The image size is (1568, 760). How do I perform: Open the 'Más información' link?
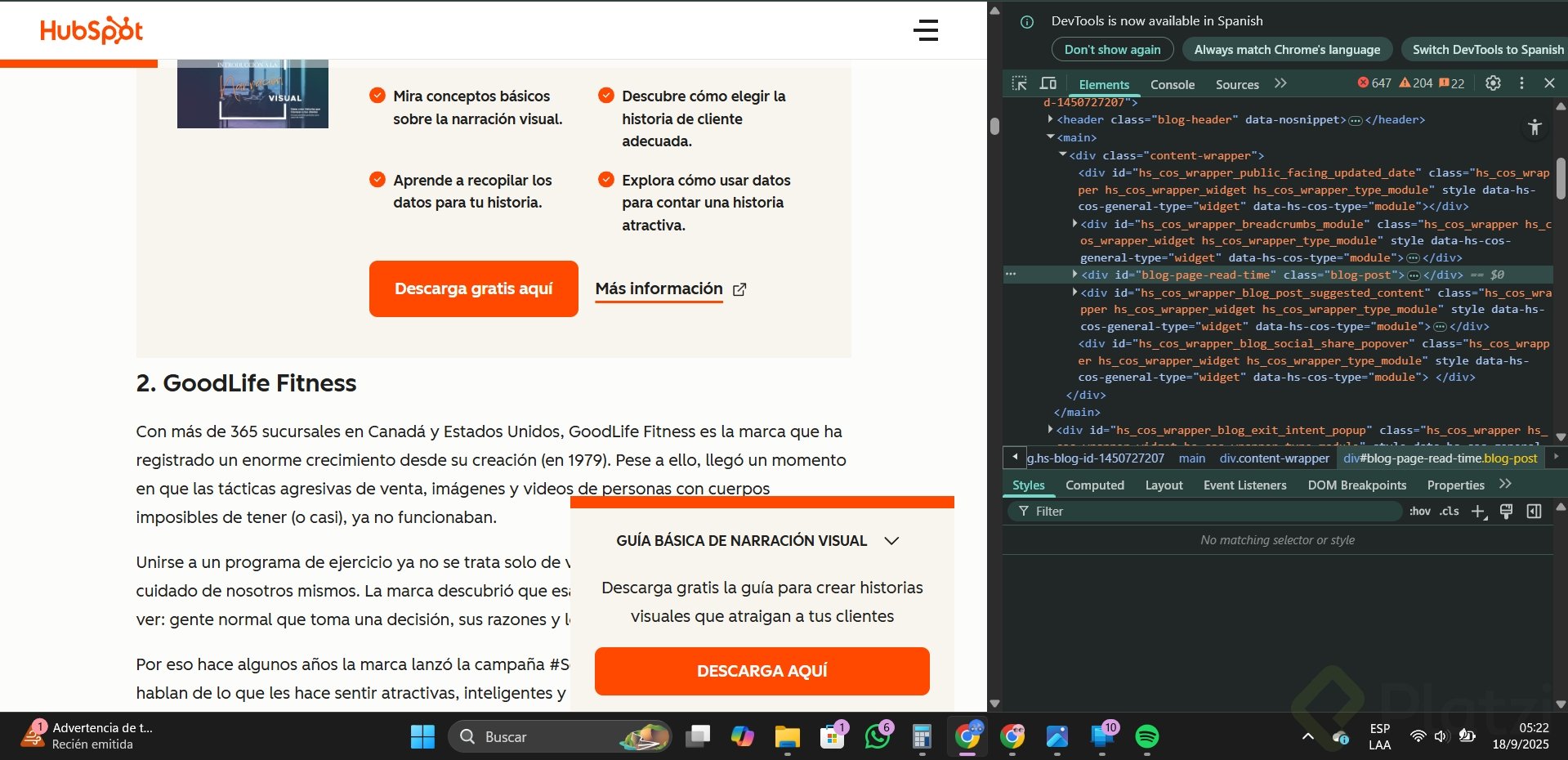(659, 289)
